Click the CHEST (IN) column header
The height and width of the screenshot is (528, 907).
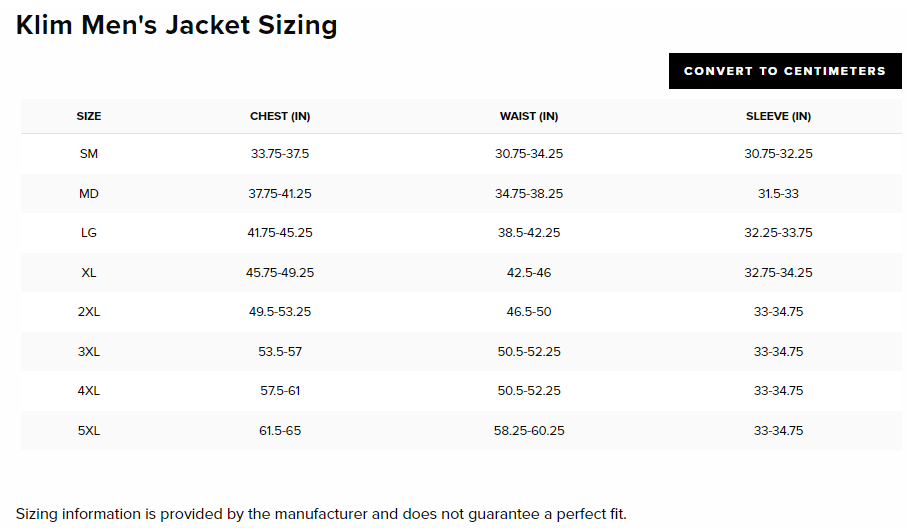pyautogui.click(x=280, y=116)
